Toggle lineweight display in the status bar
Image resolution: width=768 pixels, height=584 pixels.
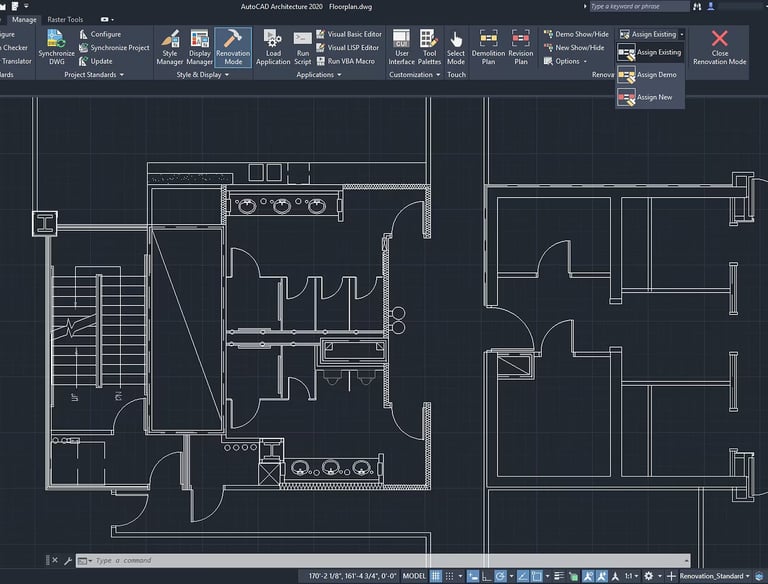559,576
